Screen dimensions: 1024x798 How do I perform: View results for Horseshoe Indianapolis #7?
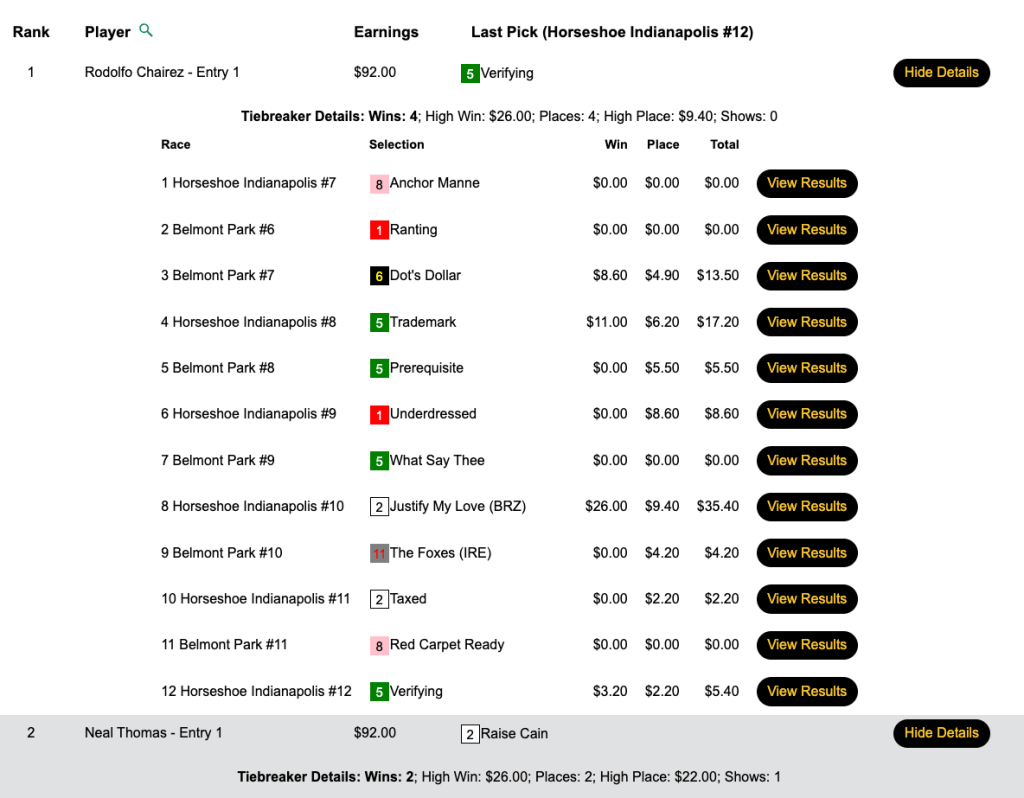807,183
